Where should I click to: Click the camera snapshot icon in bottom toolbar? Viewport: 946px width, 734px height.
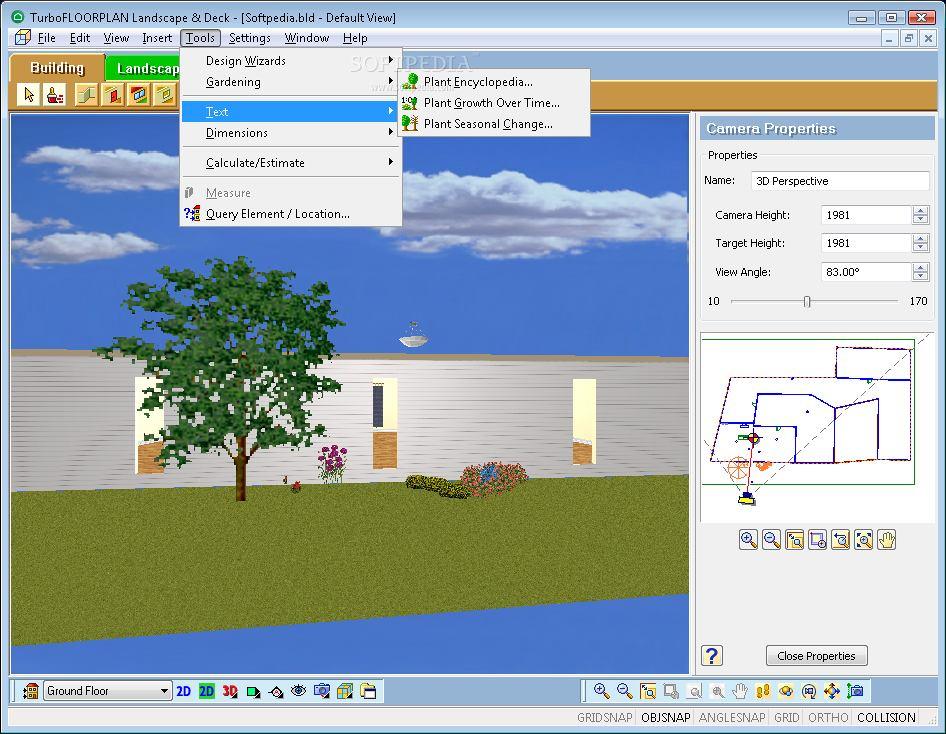point(322,691)
